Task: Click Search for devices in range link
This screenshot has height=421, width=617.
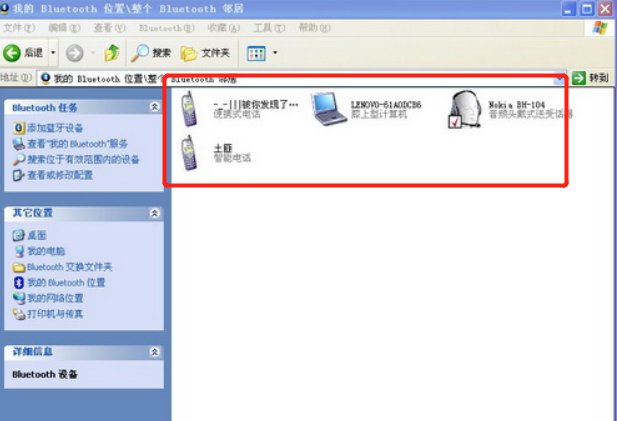Action: click(x=83, y=159)
